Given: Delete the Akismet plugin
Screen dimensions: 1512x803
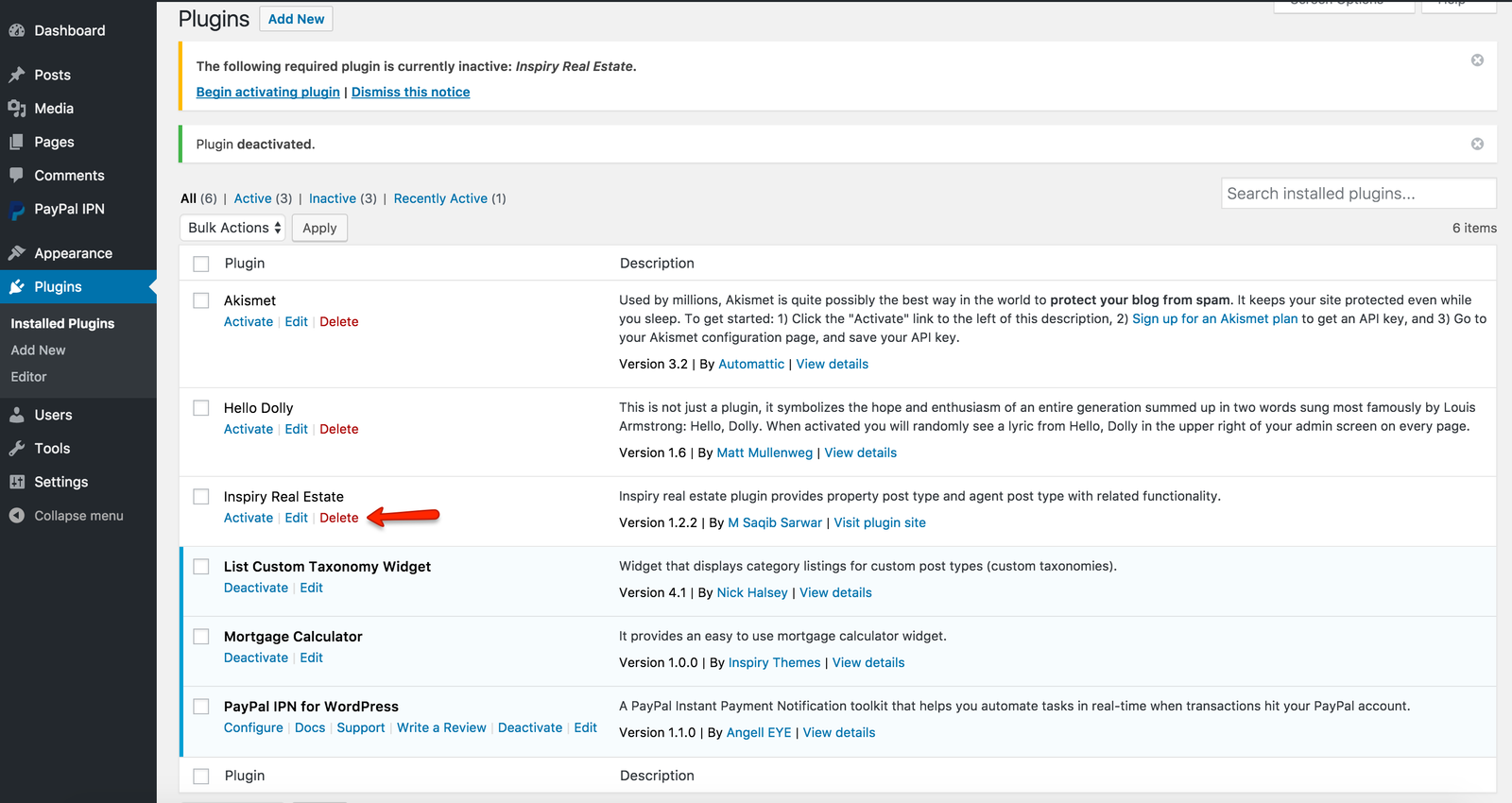Looking at the screenshot, I should click(x=338, y=321).
